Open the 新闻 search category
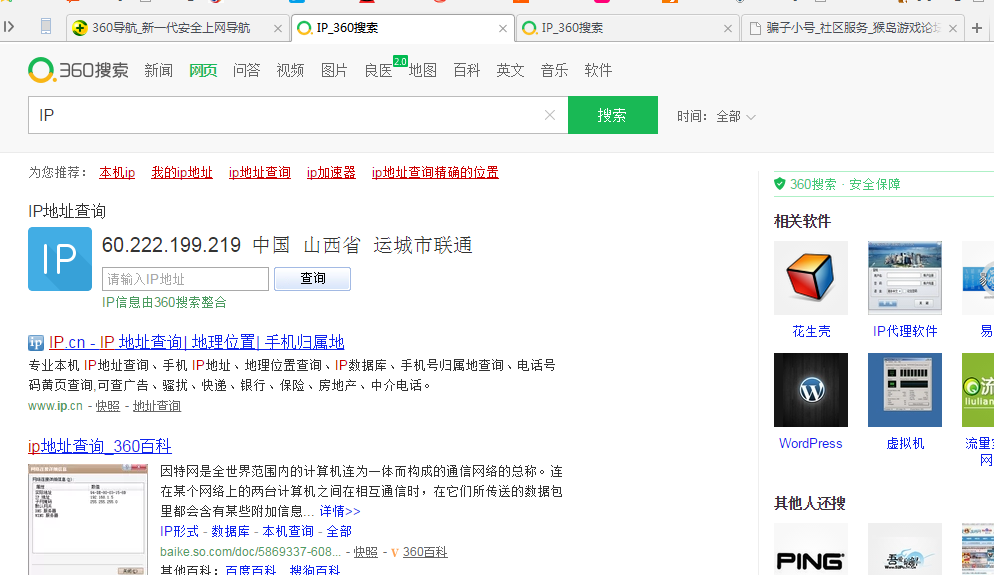The height and width of the screenshot is (575, 994). click(158, 70)
